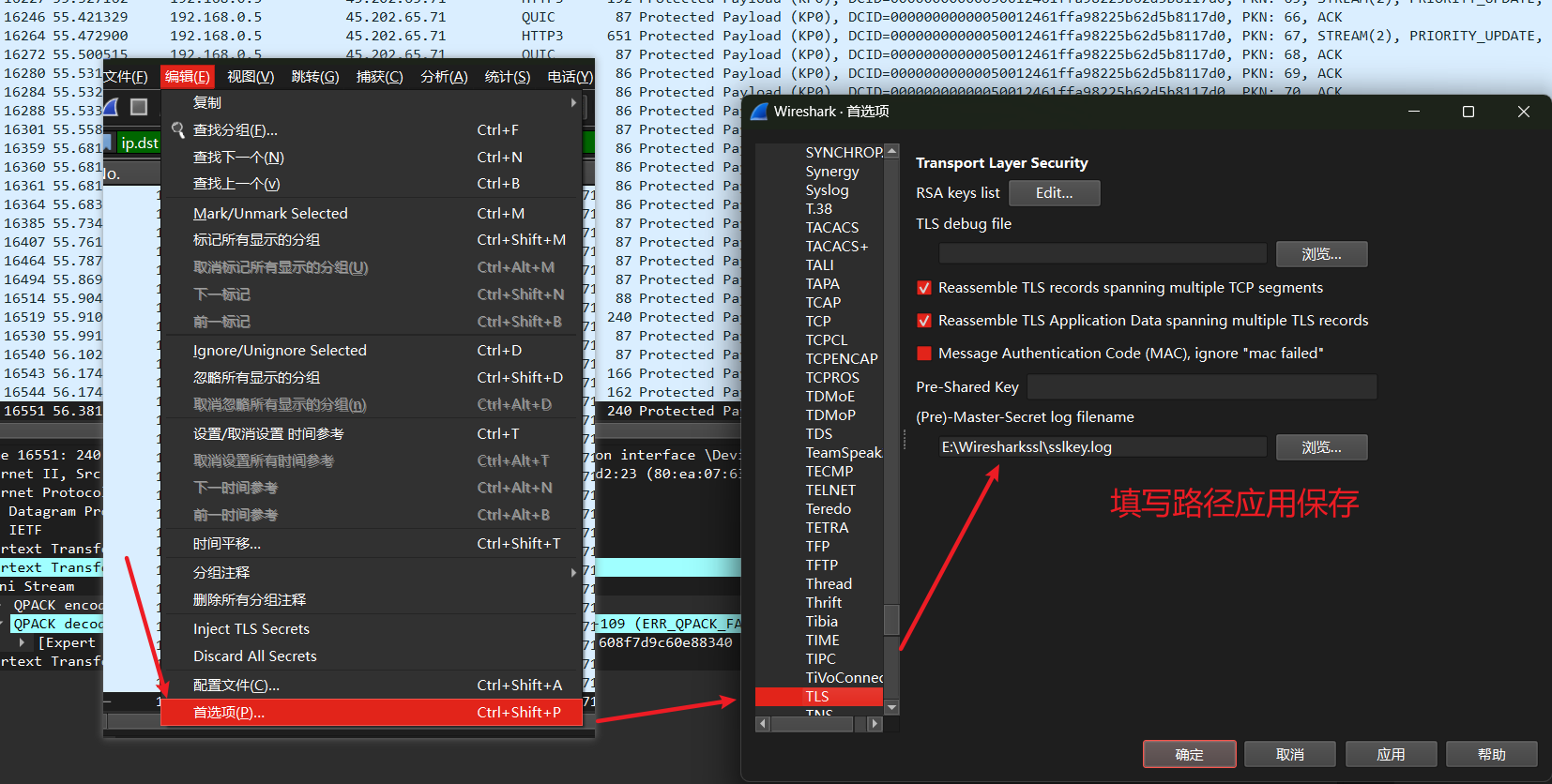
Task: Click 浏览... button for Master-Secret log filename
Action: coord(1321,447)
